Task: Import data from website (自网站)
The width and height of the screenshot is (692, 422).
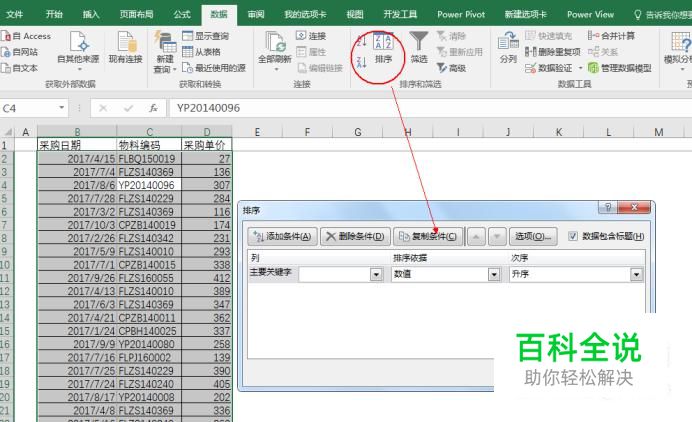Action: [x=20, y=52]
